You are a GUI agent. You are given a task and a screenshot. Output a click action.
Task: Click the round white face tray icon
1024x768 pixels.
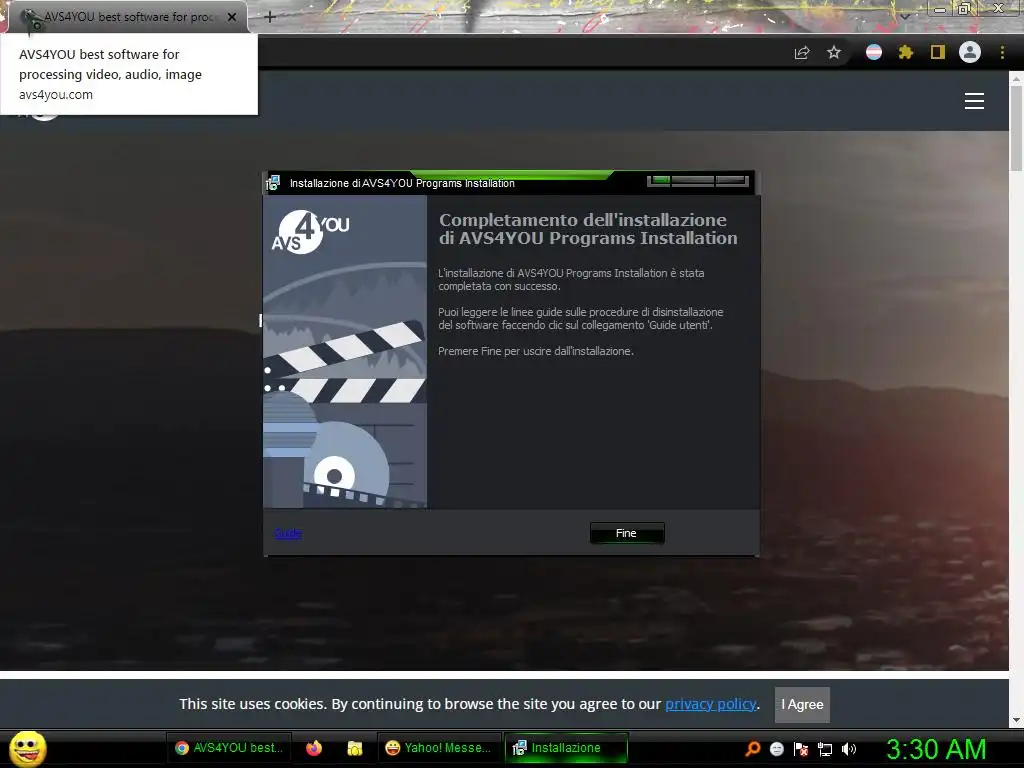coord(776,749)
